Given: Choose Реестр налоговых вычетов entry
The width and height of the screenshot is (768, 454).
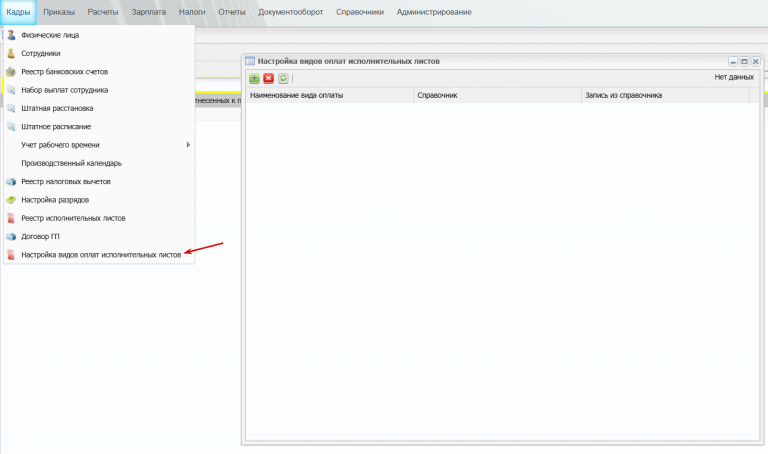Looking at the screenshot, I should (x=99, y=182).
